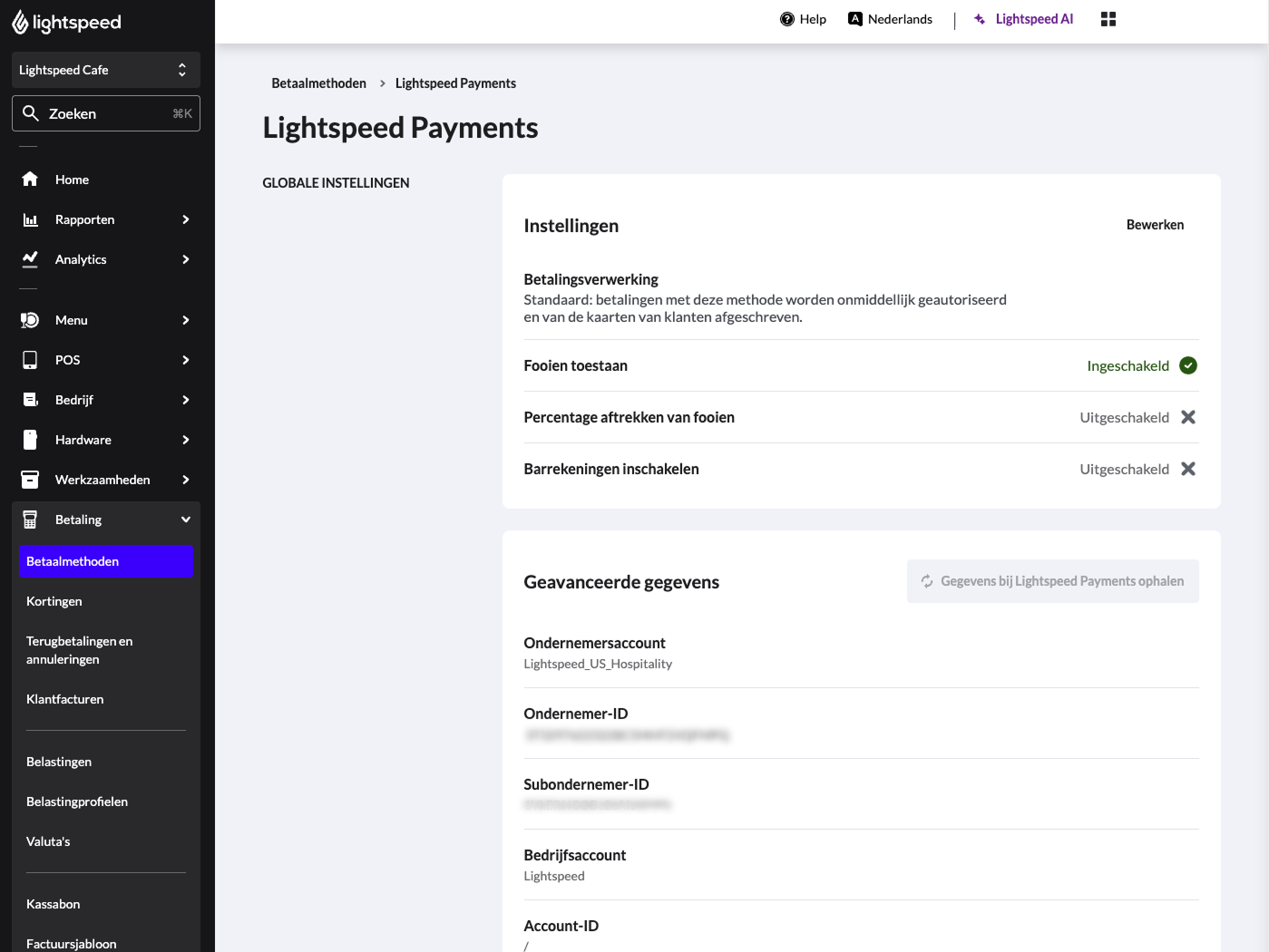Open the apps grid icon
This screenshot has height=952, width=1269.
(x=1108, y=19)
